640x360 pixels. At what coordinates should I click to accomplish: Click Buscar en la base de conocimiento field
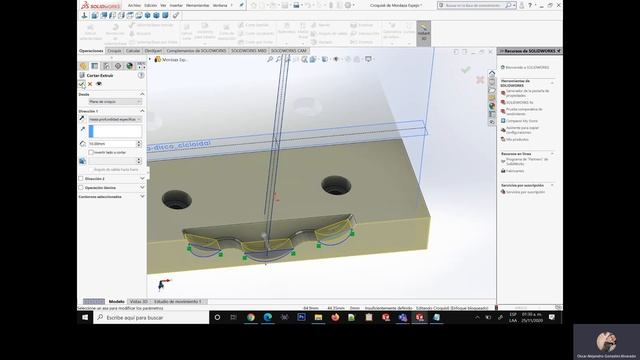(x=473, y=5)
